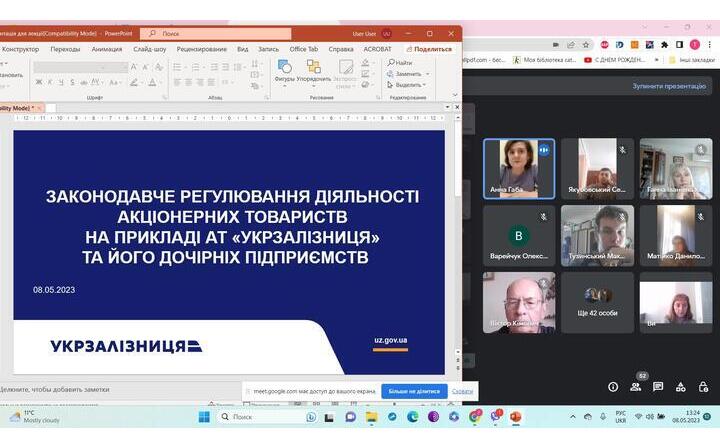
Task: Switch to the Переходы tab
Action: click(x=65, y=49)
